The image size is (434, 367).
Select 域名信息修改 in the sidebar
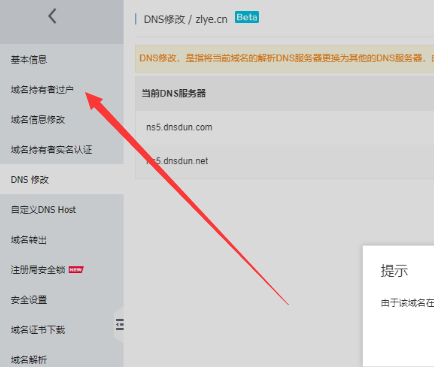[38, 120]
